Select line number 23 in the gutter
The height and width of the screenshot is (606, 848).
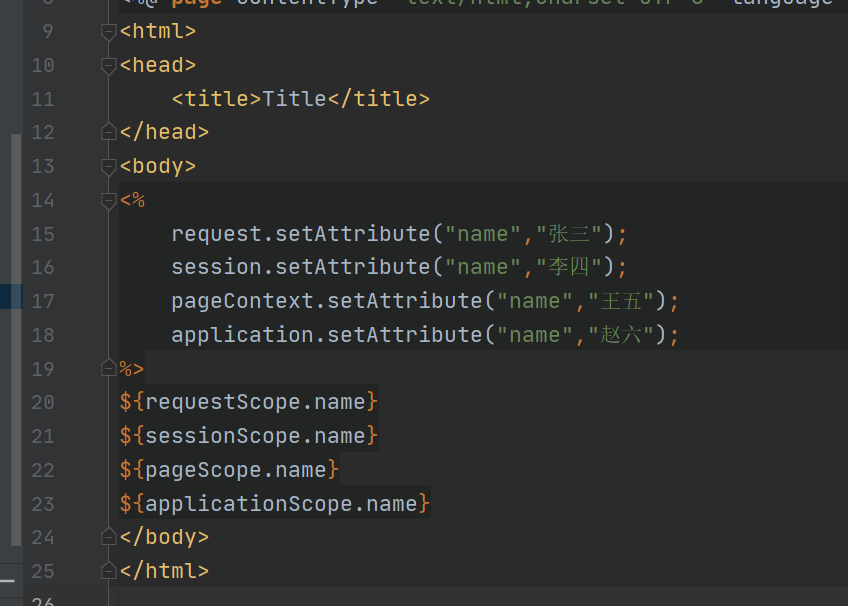click(43, 504)
